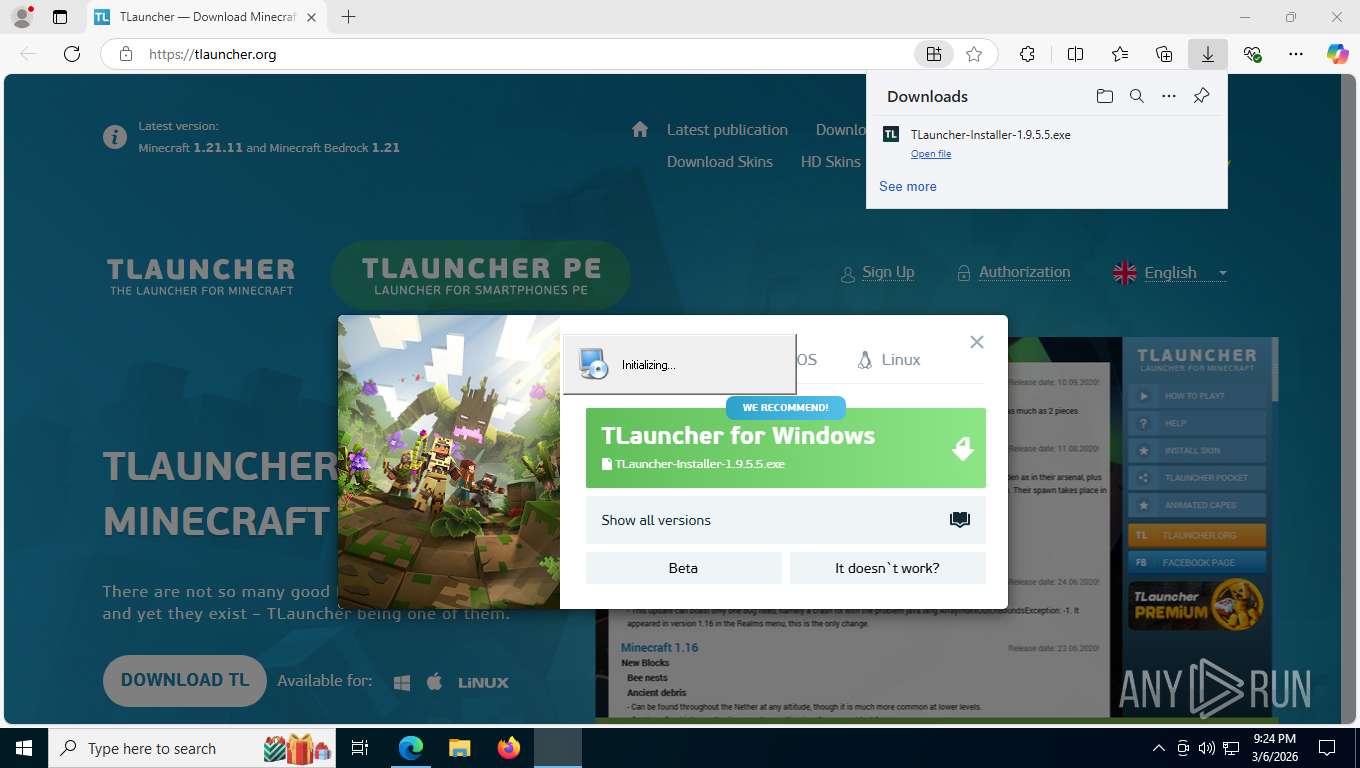This screenshot has width=1360, height=768.
Task: Open TLauncher PE smartphone launcher button
Action: [x=481, y=275]
